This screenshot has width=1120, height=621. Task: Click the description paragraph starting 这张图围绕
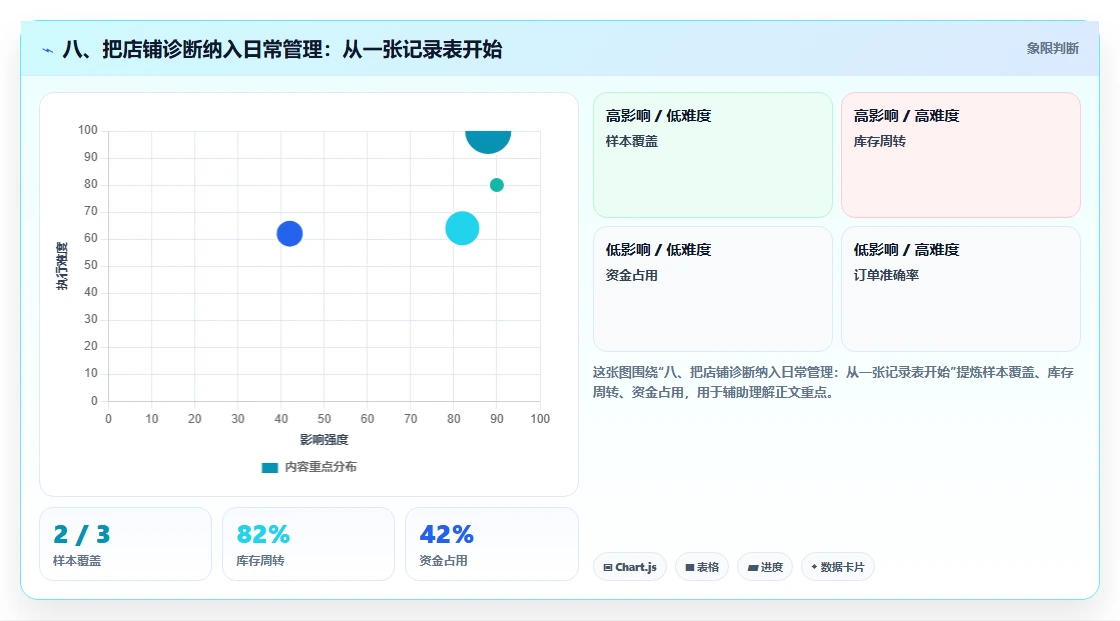pos(833,382)
